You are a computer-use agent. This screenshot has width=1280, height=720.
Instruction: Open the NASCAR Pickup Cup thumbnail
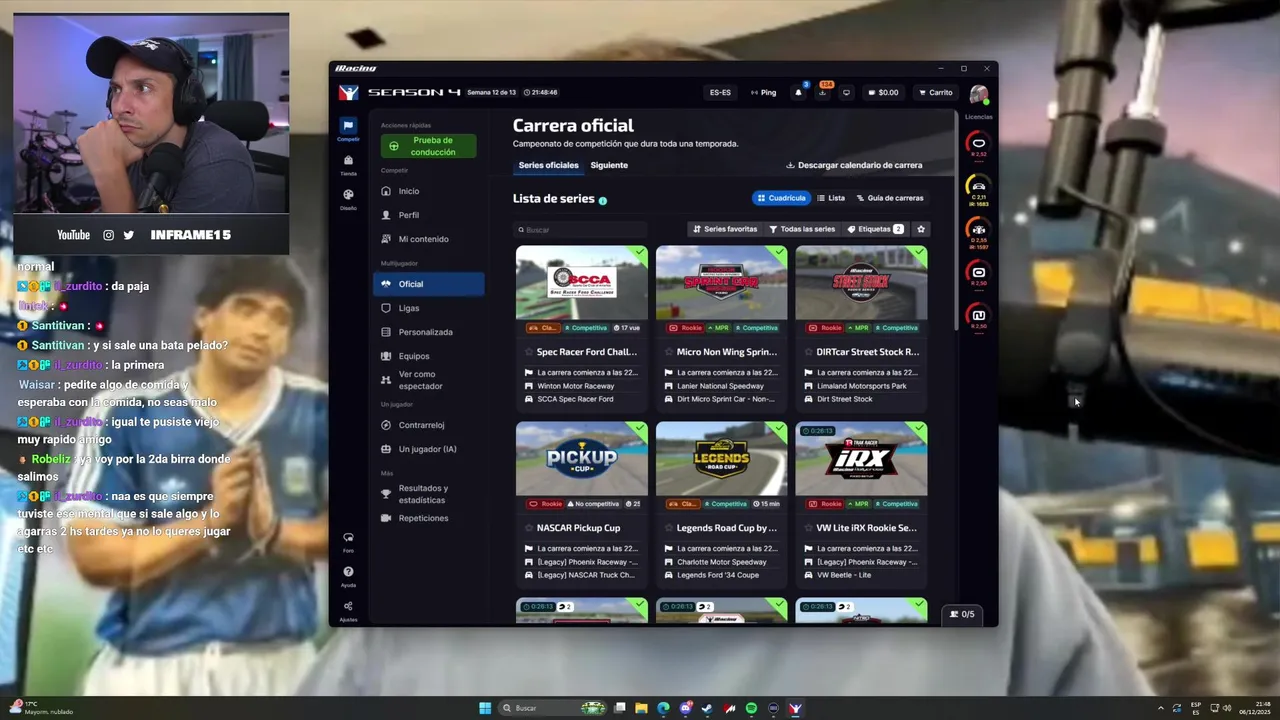[581, 458]
